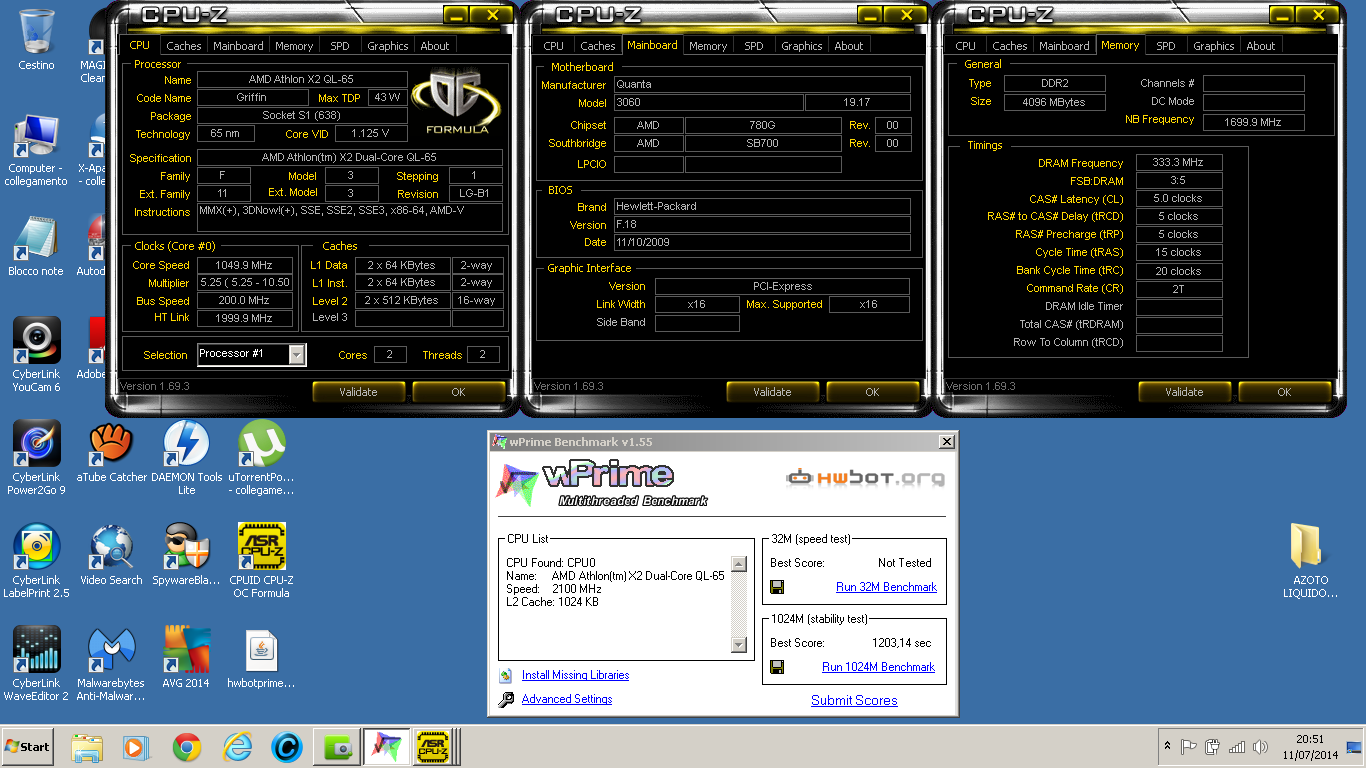Click the volume icon in system tray

tap(1261, 746)
